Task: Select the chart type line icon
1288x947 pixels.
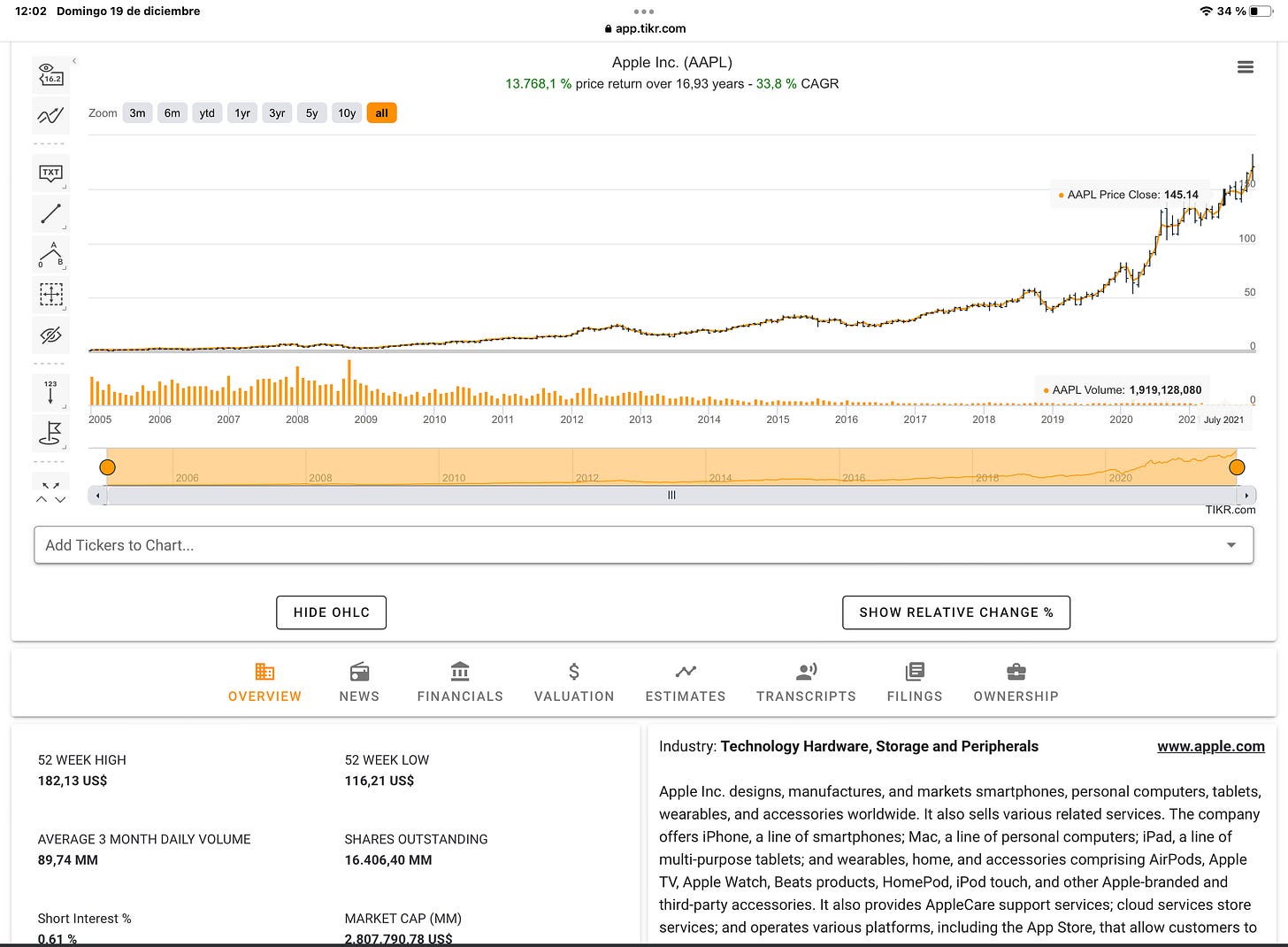Action: (x=51, y=115)
